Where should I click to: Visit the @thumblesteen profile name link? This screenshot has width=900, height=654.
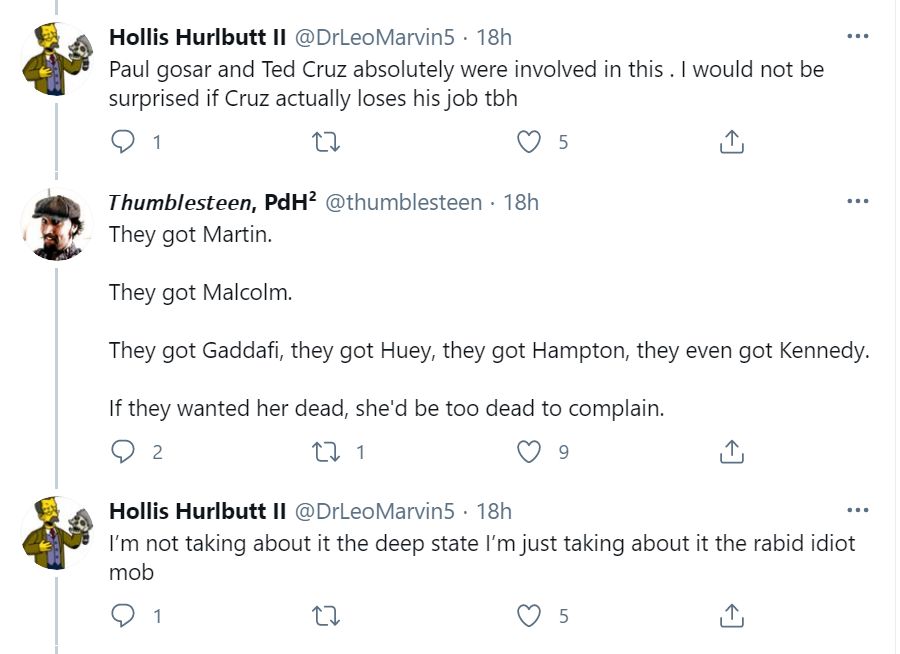pos(404,202)
